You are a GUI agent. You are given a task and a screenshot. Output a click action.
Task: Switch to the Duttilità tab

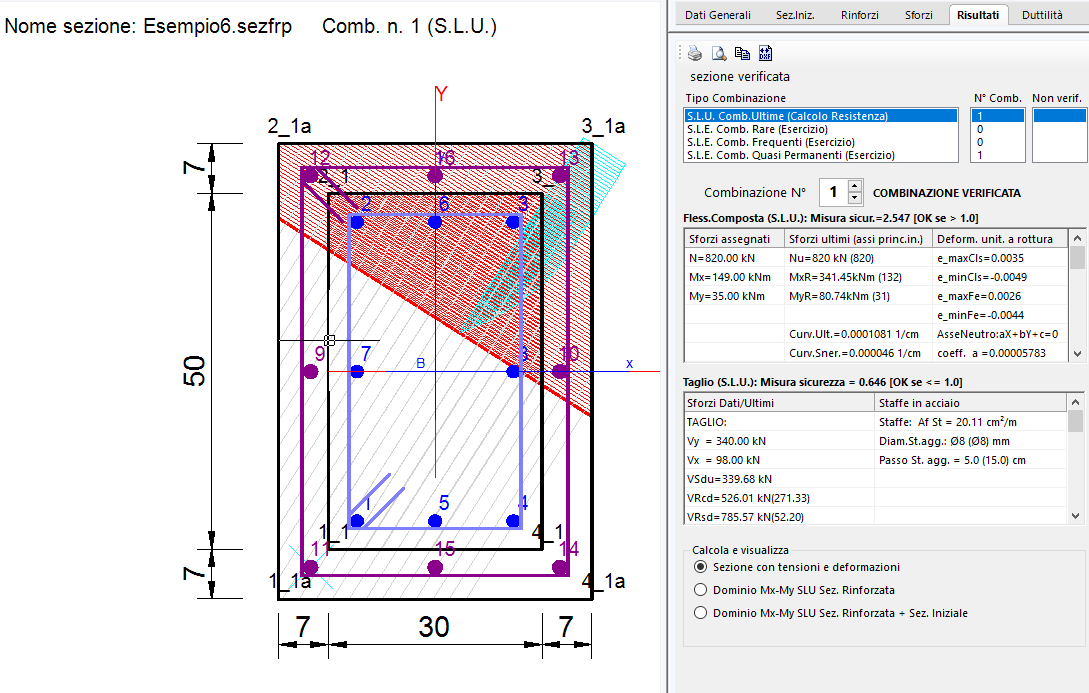1042,15
